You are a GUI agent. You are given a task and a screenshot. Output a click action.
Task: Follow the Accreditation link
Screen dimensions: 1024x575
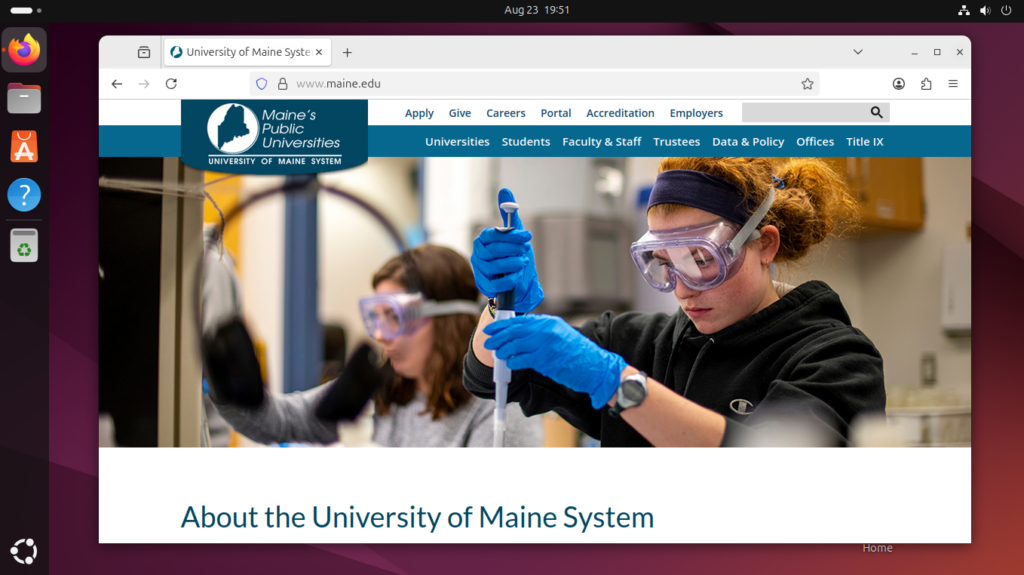click(620, 113)
